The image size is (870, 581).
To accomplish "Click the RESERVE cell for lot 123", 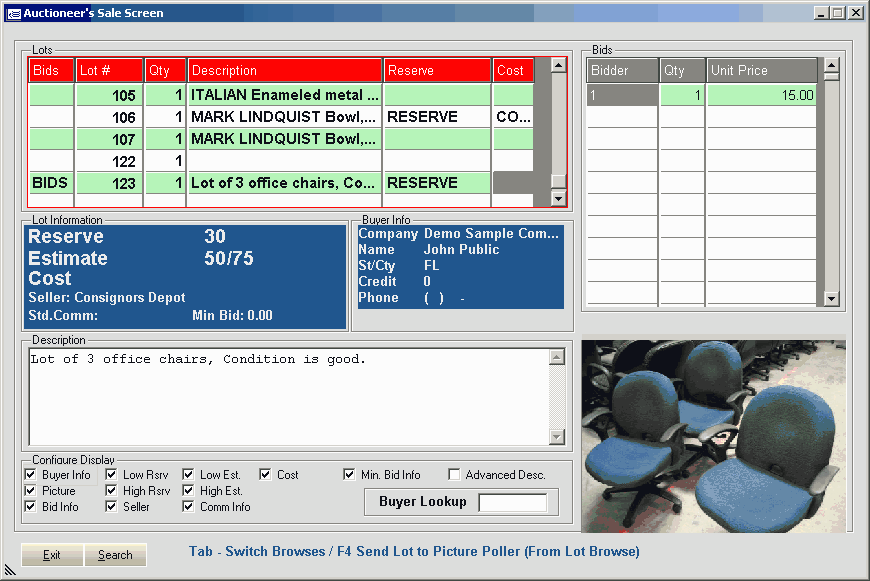I will pos(437,183).
